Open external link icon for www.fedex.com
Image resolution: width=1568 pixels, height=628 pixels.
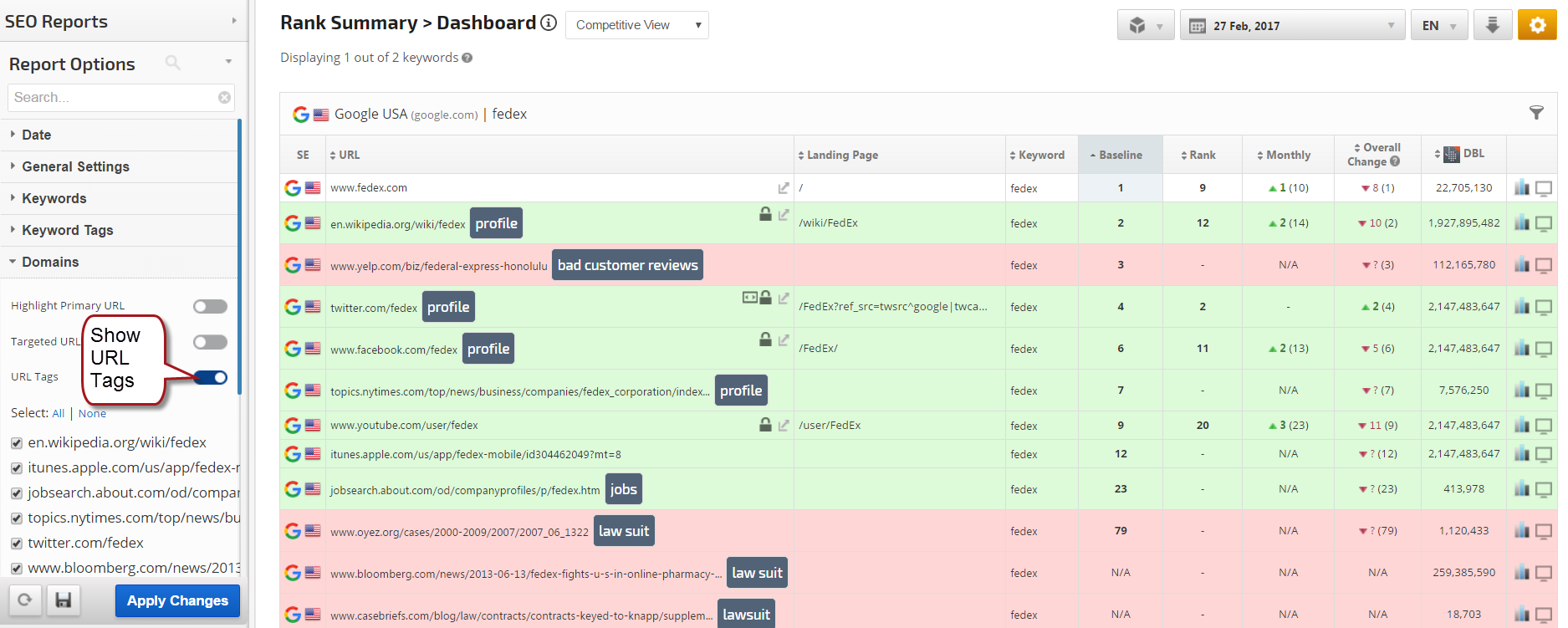click(784, 188)
